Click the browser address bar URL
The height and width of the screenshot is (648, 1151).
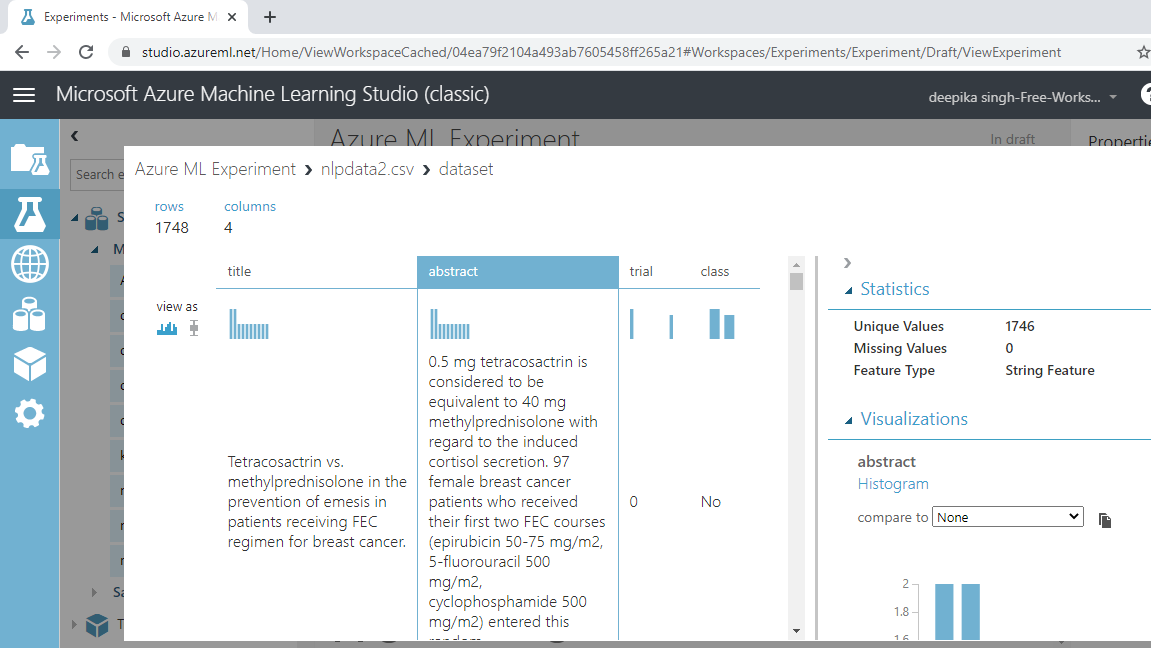point(601,52)
